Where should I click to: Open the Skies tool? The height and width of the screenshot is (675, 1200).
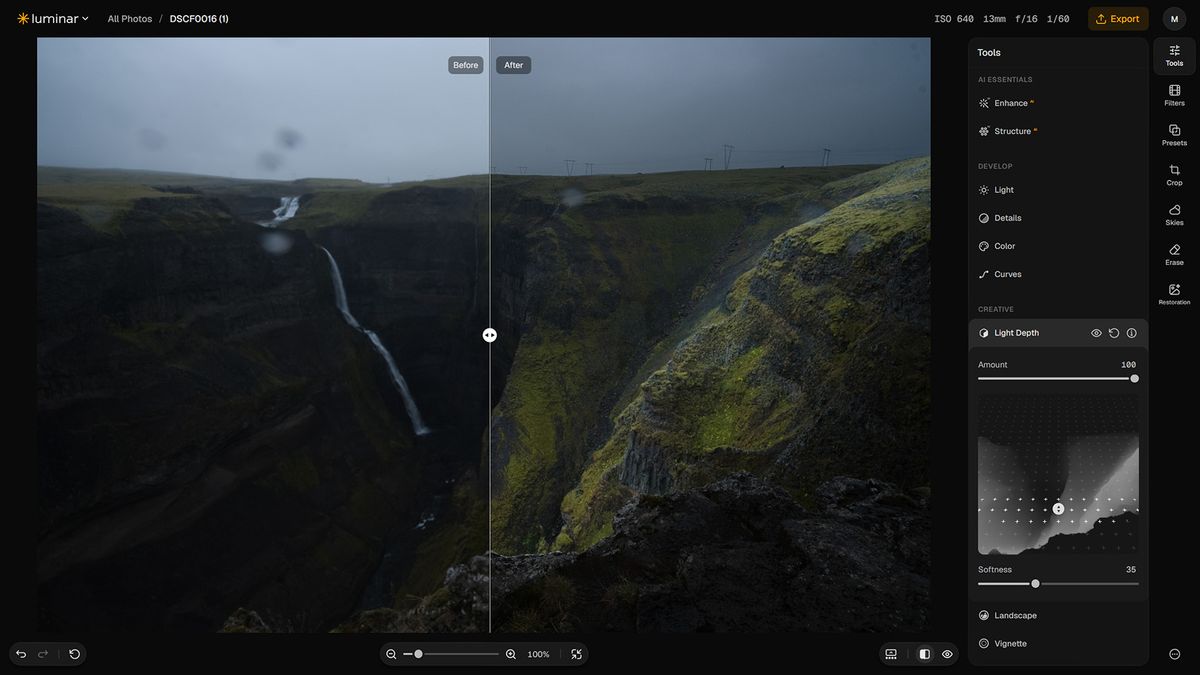coord(1174,216)
